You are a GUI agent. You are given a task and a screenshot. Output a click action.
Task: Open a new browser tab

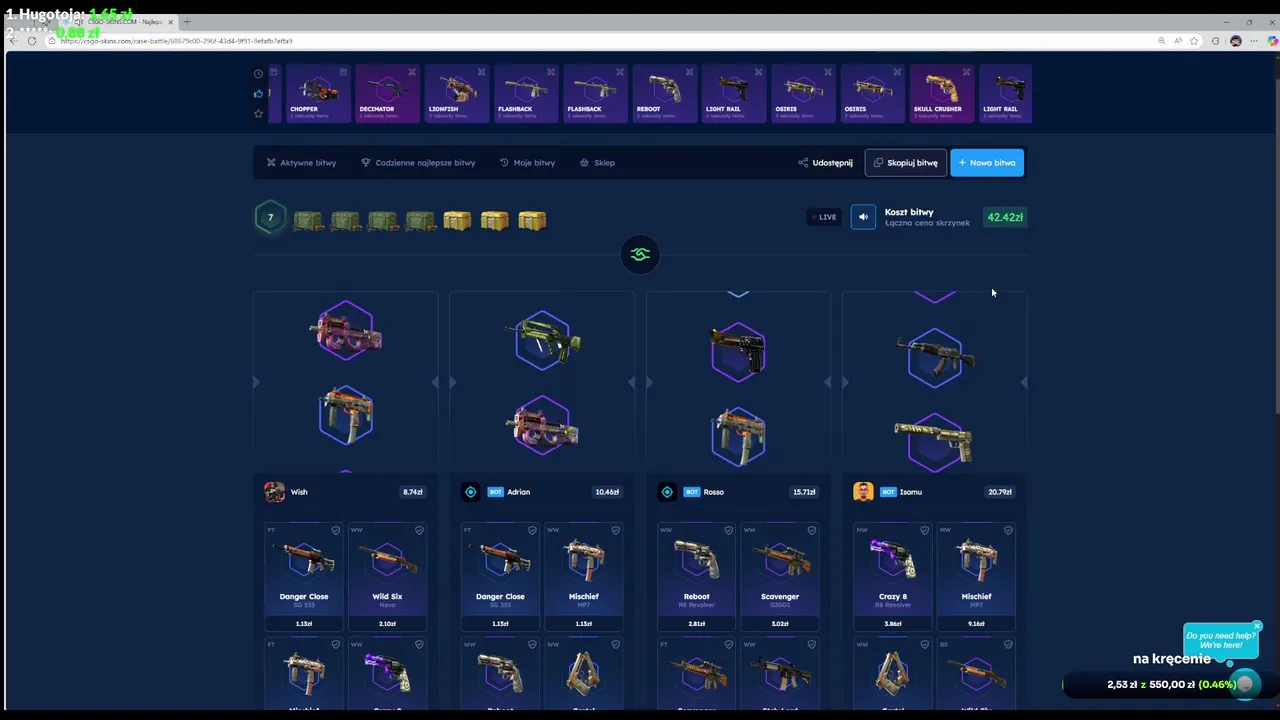[186, 21]
